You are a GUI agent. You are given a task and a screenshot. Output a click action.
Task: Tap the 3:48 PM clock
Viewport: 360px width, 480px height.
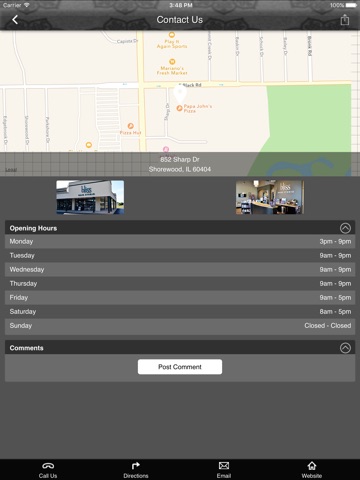pos(181,5)
